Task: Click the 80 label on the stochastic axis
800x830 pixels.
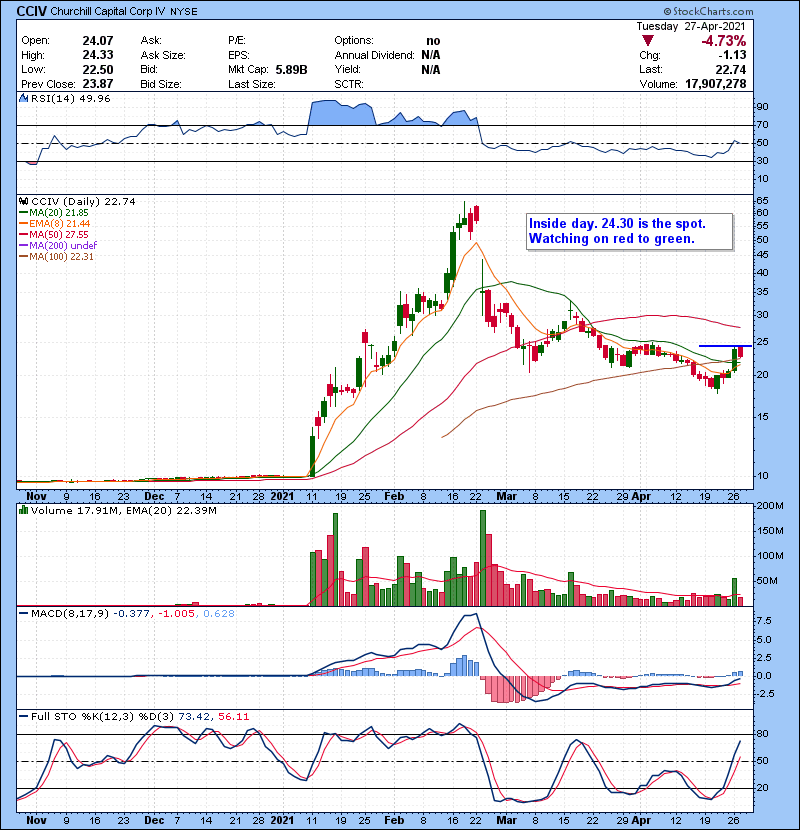Action: pyautogui.click(x=762, y=734)
